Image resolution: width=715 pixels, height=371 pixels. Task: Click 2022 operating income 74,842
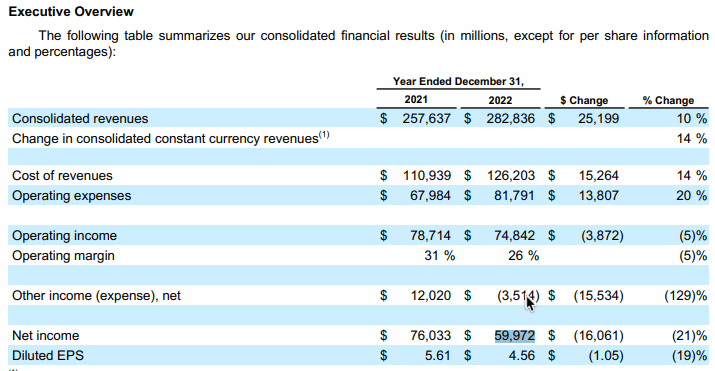pos(514,236)
